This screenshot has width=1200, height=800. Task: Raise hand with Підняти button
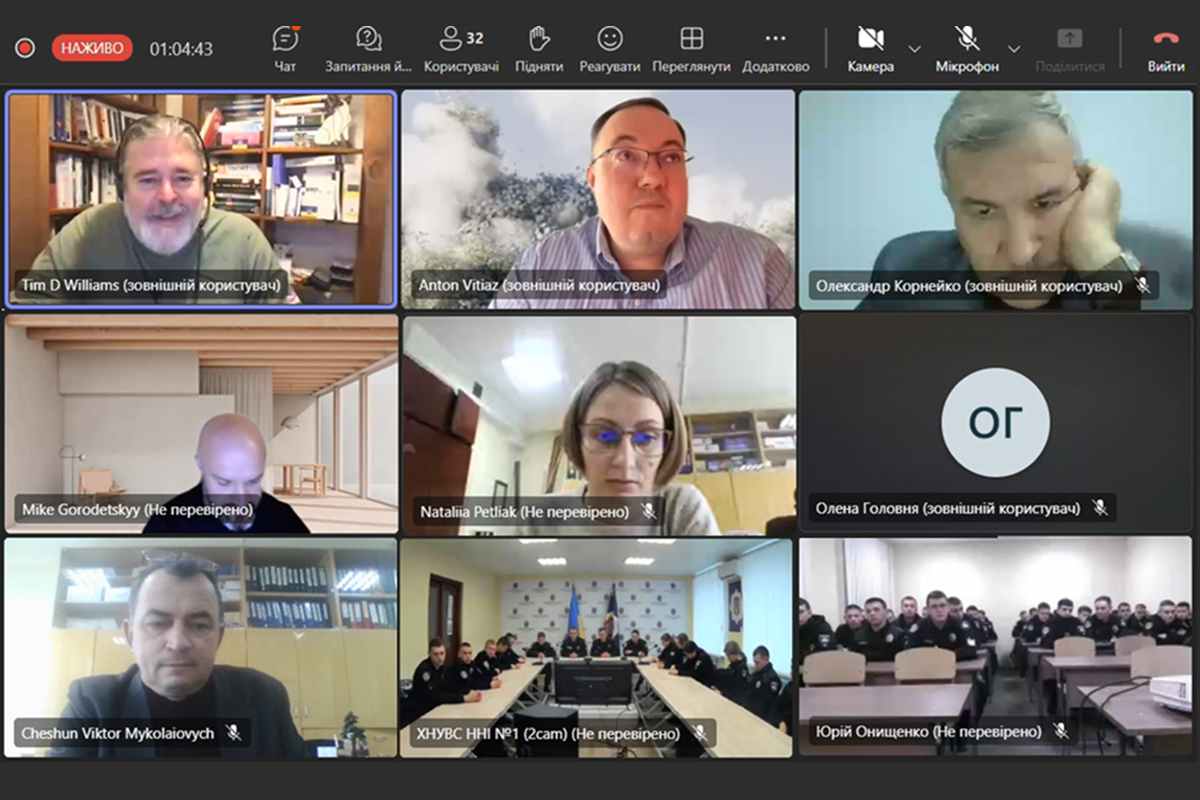[x=539, y=47]
